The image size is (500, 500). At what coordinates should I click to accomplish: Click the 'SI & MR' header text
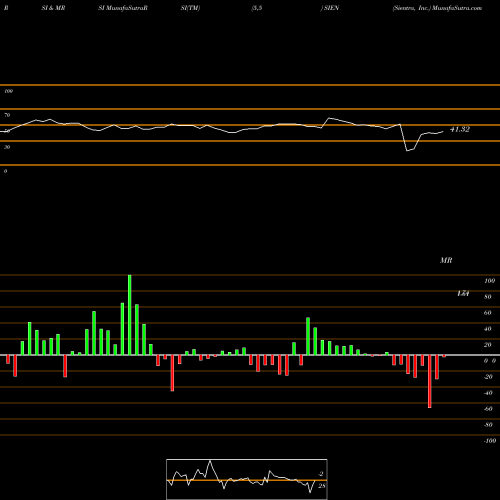53,8
